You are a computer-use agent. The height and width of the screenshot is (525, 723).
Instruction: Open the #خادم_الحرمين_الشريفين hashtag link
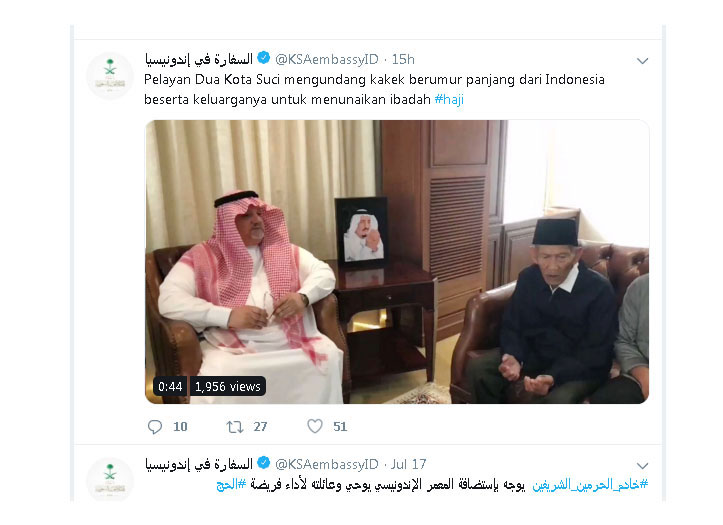589,485
